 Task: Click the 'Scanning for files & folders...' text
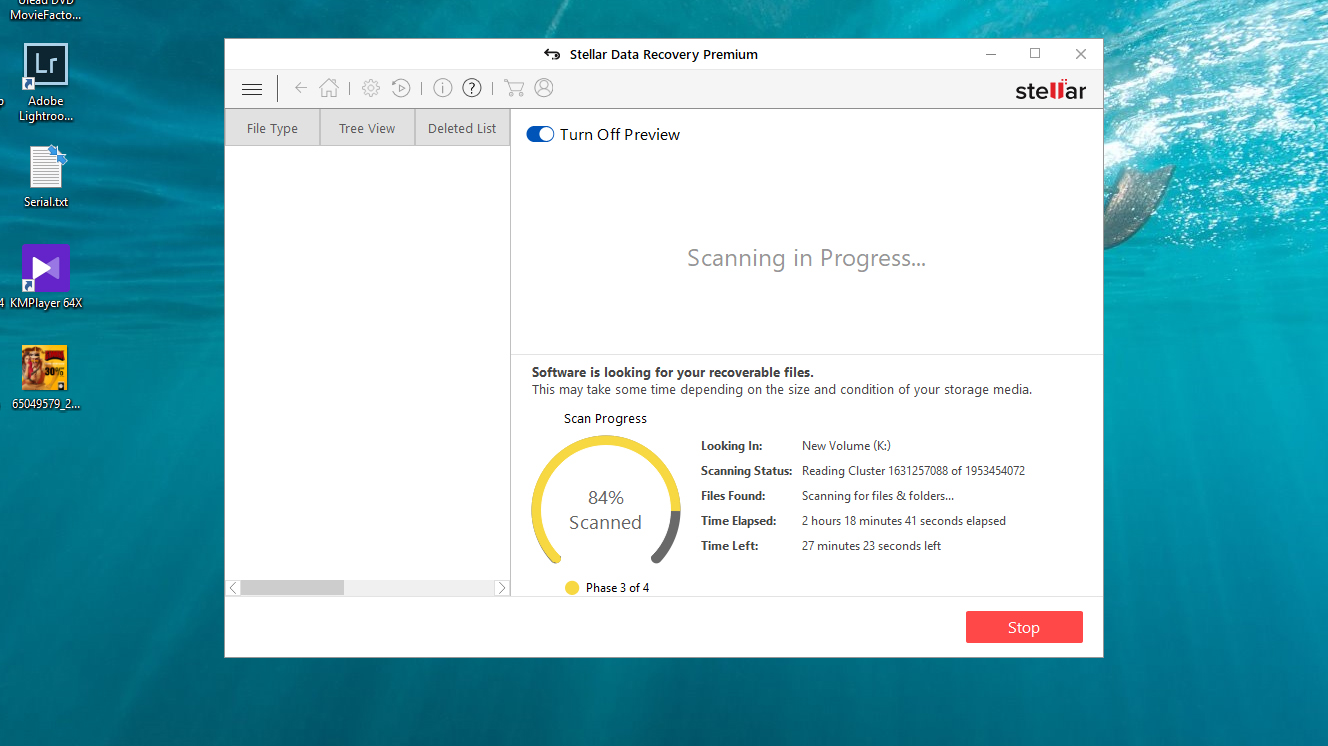point(878,496)
